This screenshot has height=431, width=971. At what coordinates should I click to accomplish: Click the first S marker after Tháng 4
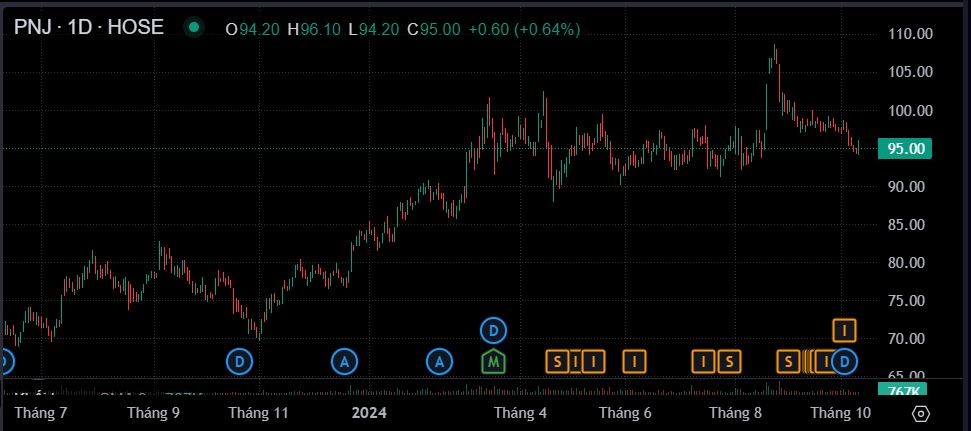pyautogui.click(x=556, y=360)
